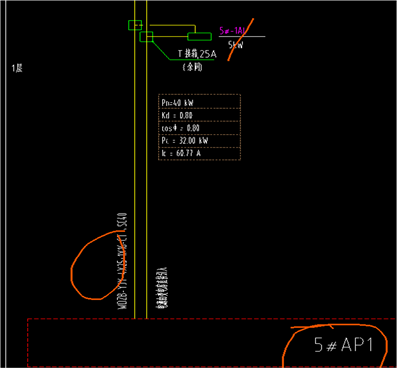Click the Ic = 60.77 A row
Screen dimensions: 397x368
[x=199, y=153]
